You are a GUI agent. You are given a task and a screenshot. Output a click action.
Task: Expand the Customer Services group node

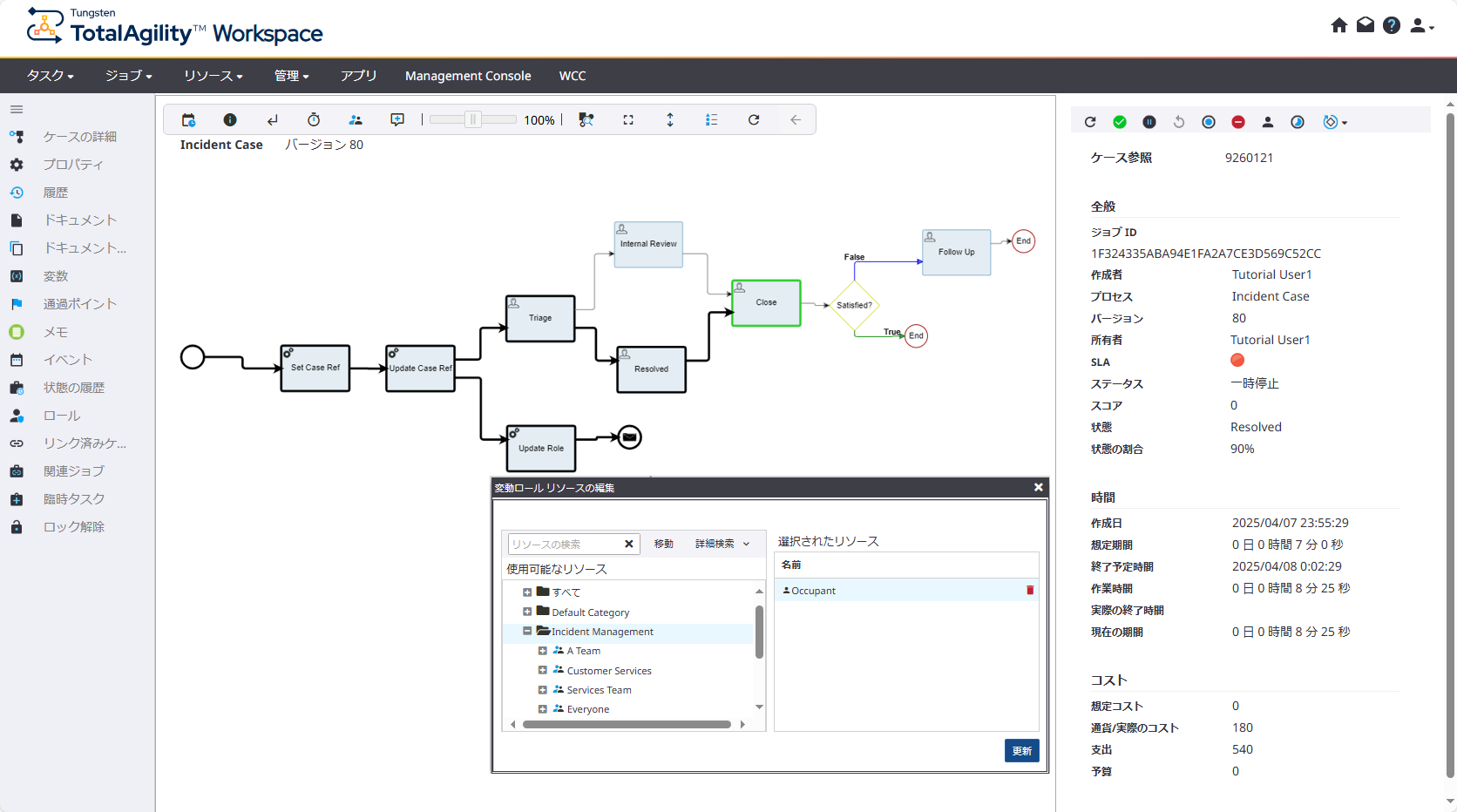(543, 671)
